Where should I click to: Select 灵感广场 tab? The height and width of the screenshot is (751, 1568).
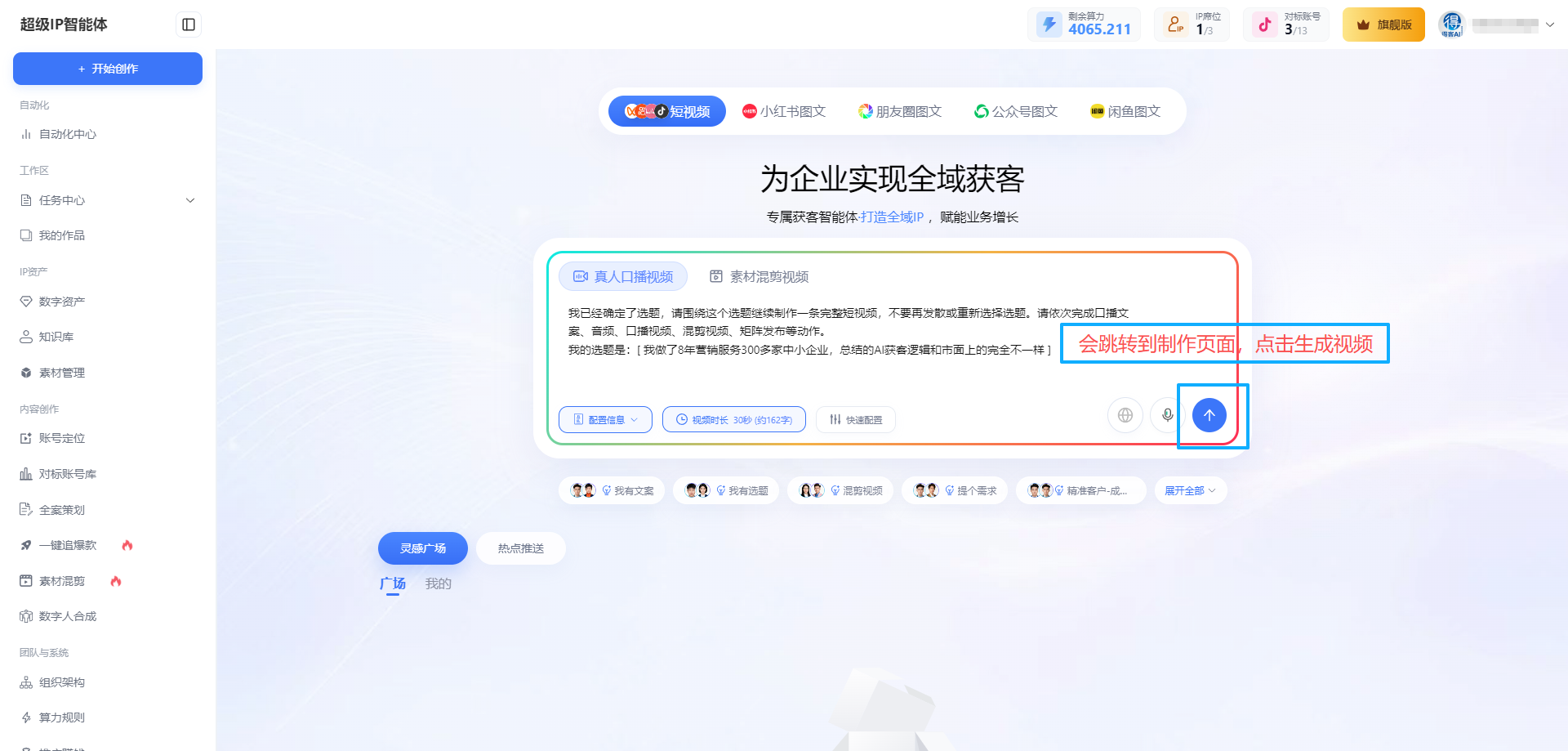click(x=423, y=548)
